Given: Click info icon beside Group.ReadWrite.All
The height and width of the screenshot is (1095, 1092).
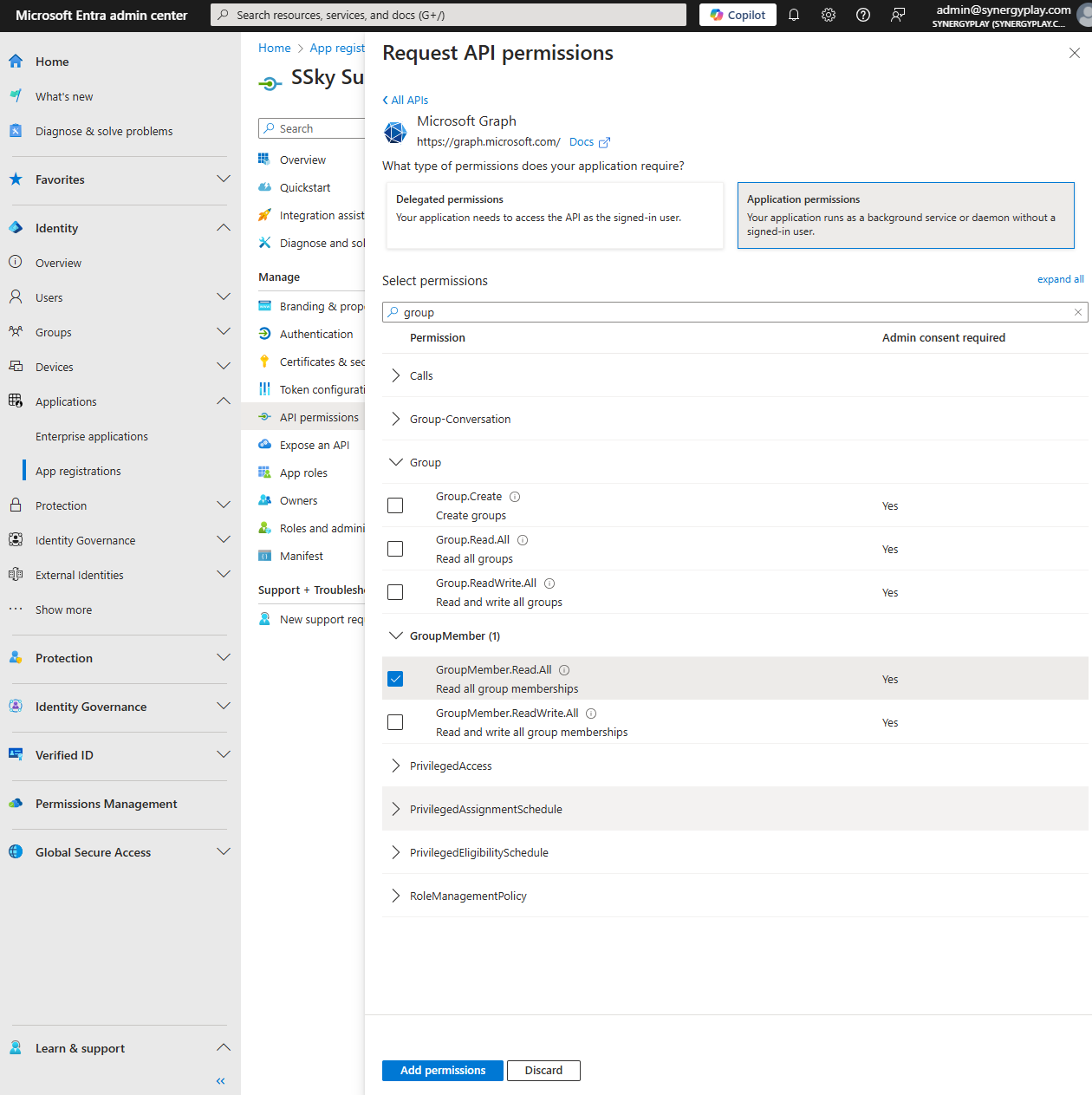Looking at the screenshot, I should (x=549, y=583).
